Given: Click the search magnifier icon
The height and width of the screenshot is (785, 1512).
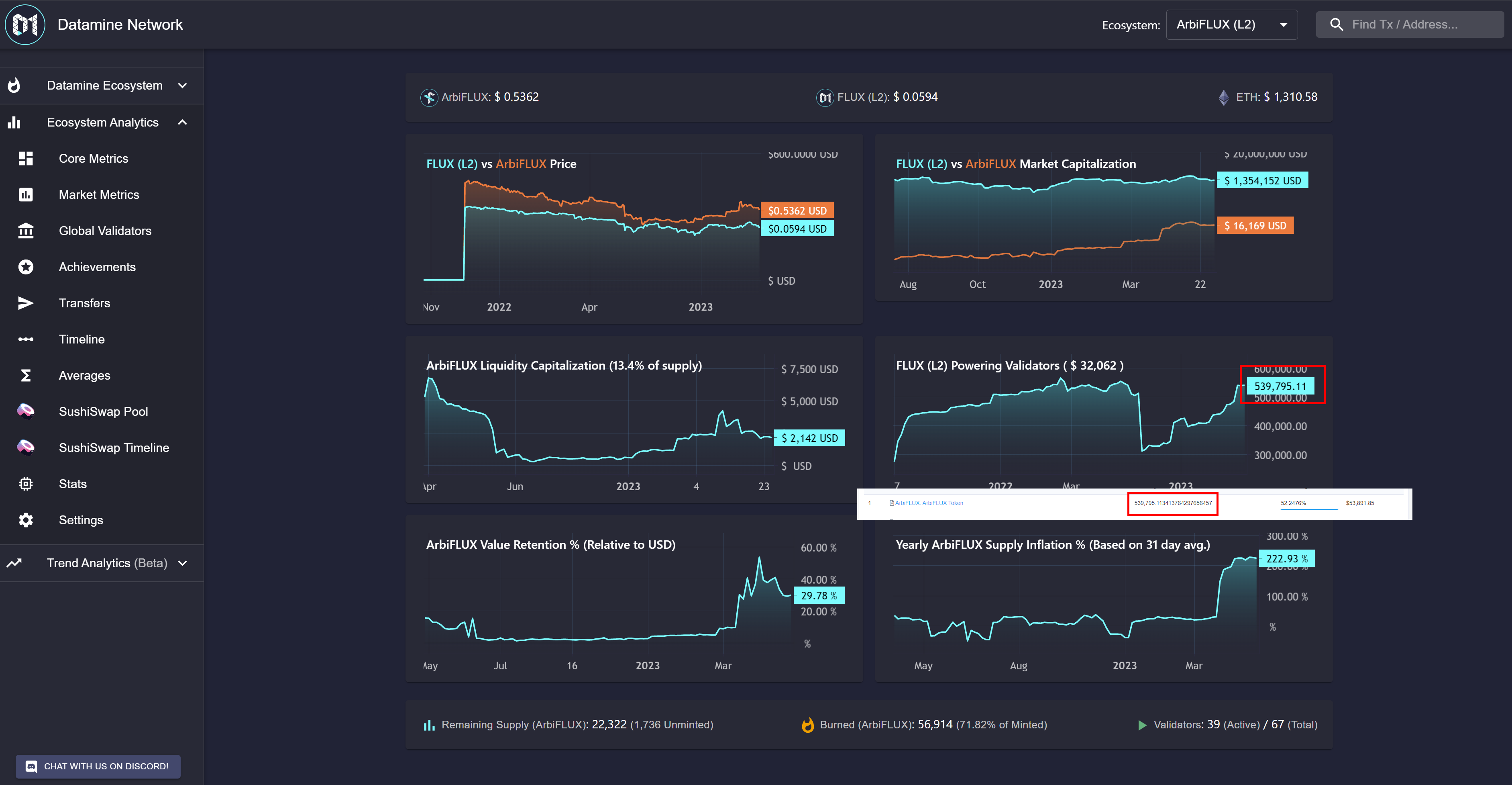Looking at the screenshot, I should click(x=1337, y=25).
